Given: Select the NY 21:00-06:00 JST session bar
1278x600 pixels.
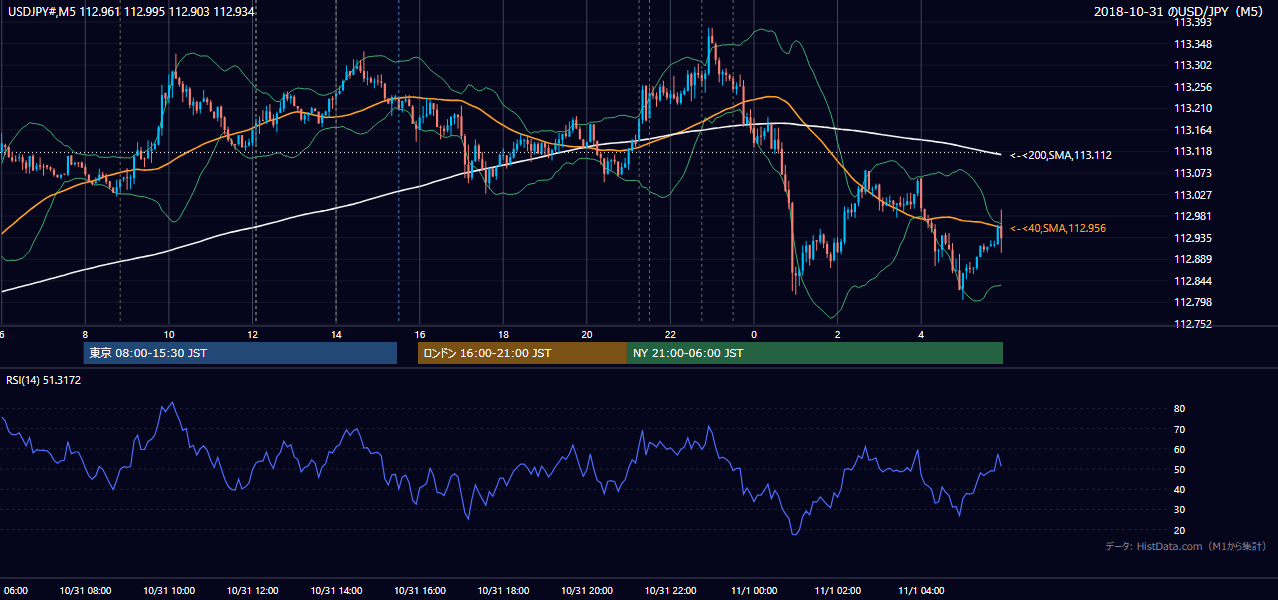Looking at the screenshot, I should pyautogui.click(x=815, y=353).
